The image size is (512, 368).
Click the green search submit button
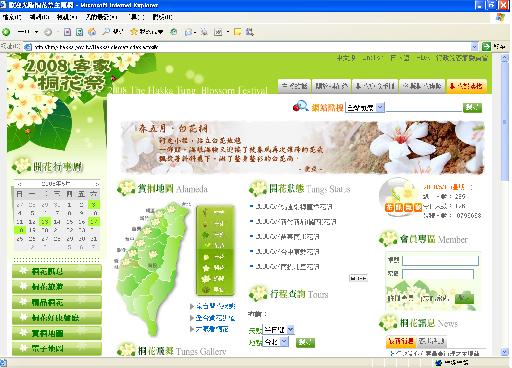point(472,107)
